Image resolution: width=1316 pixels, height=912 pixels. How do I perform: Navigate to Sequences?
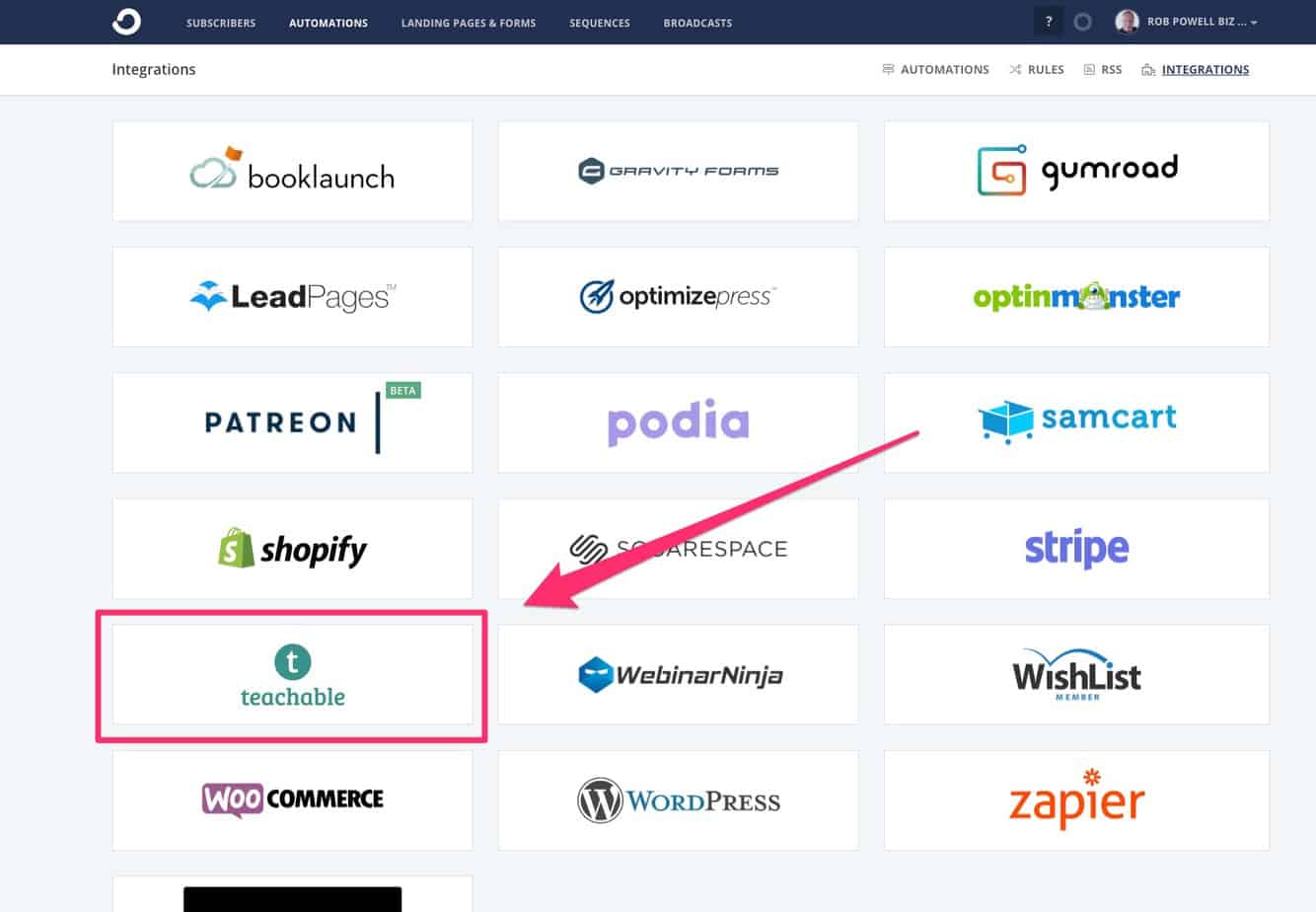click(x=600, y=23)
